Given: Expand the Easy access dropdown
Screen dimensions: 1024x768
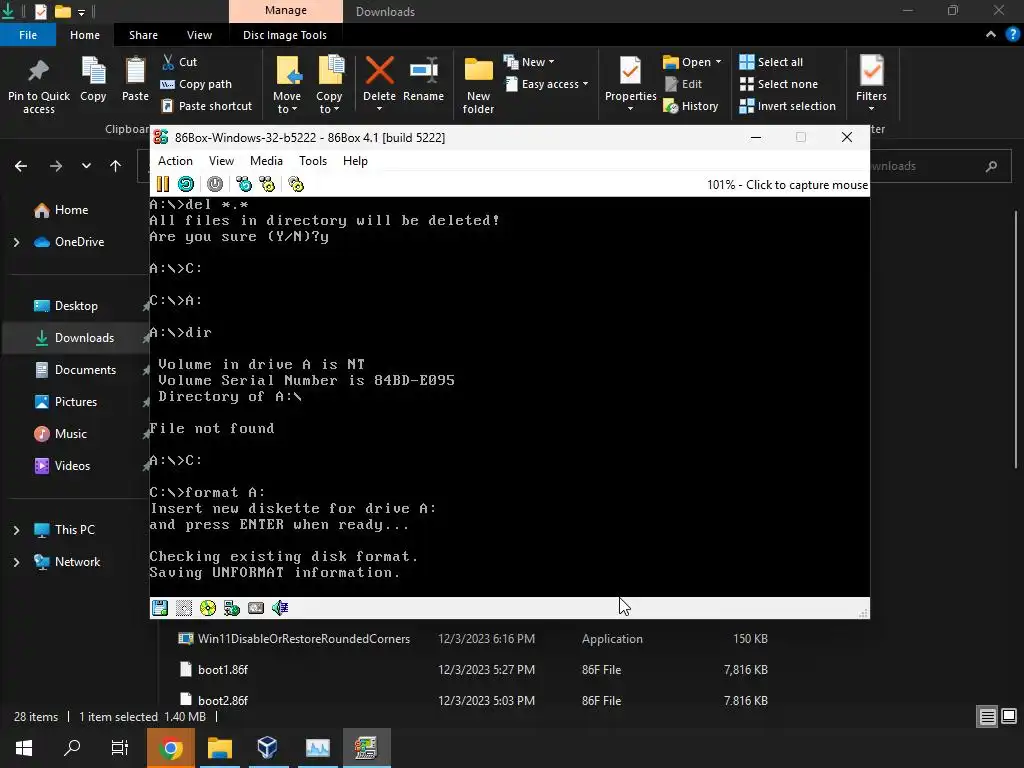Looking at the screenshot, I should click(x=547, y=84).
